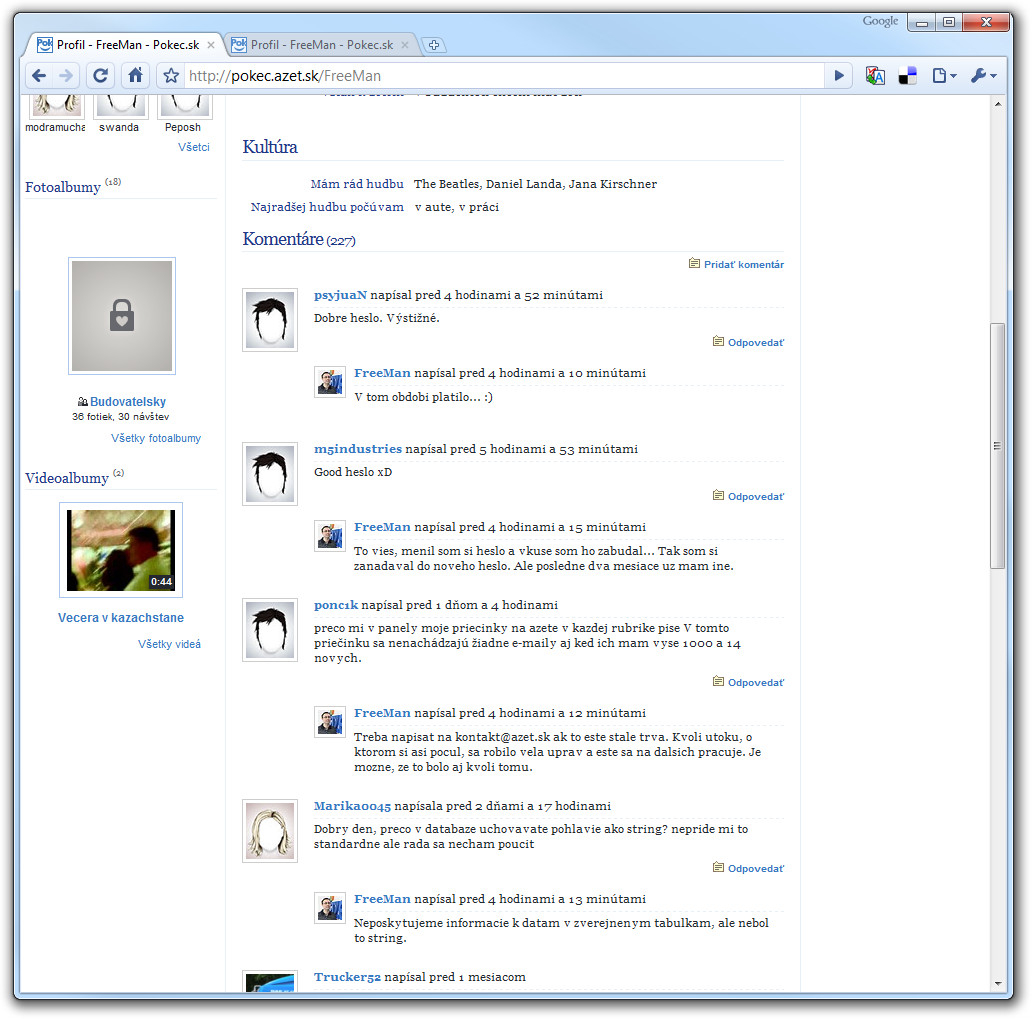
Task: Reply to m5industries via Odpovedať
Action: click(756, 496)
